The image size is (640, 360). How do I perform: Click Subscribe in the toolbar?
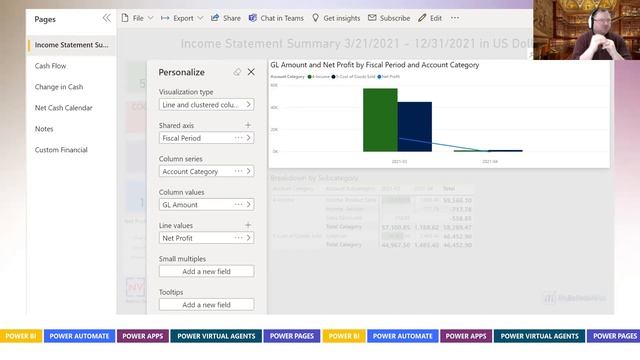point(389,18)
